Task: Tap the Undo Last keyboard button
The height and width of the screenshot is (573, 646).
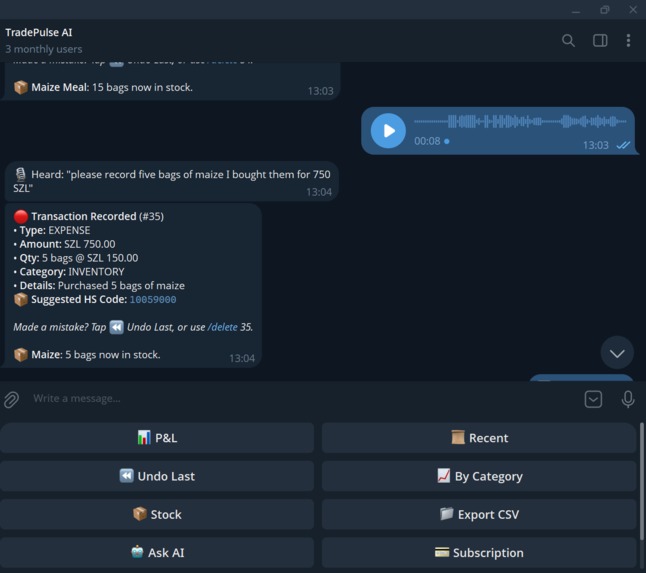Action: point(157,476)
